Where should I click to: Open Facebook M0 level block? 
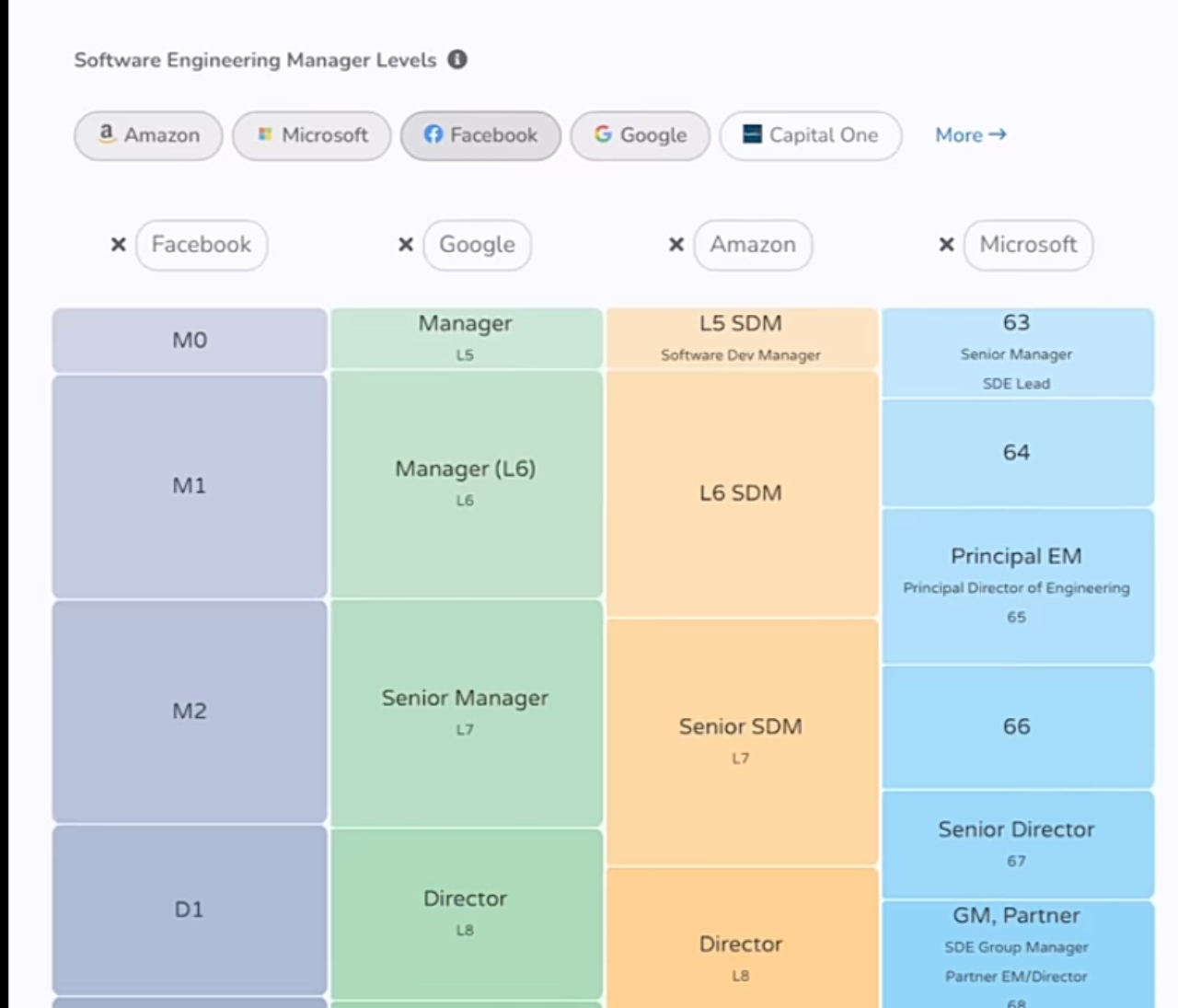click(x=190, y=341)
